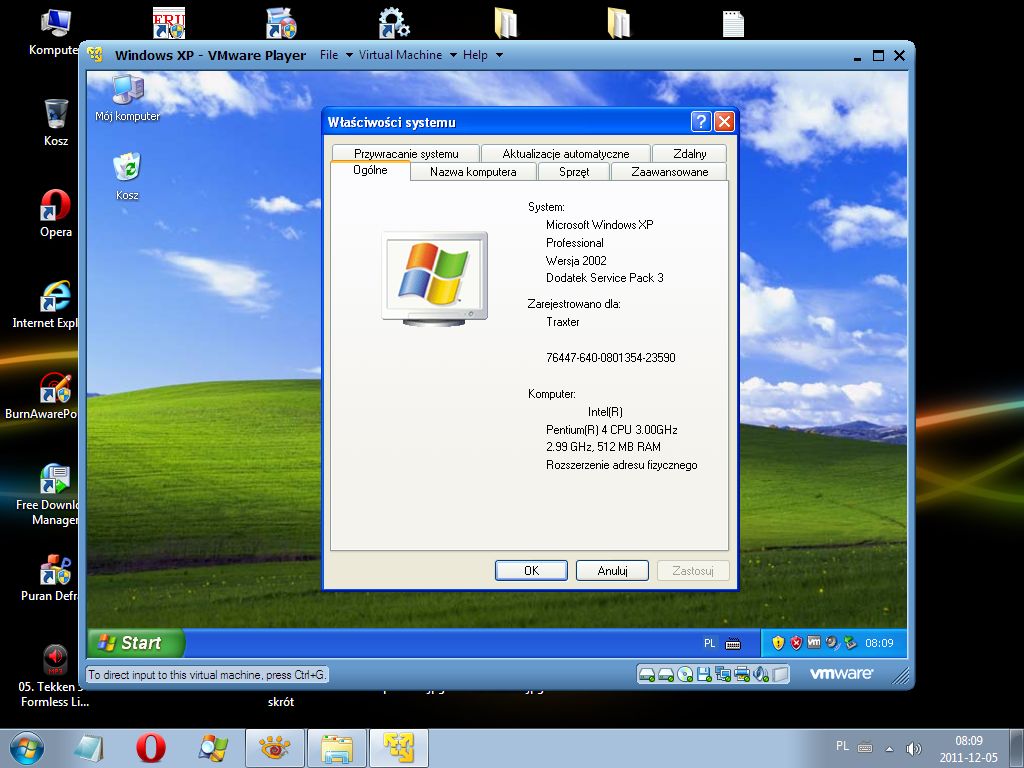Click the help question mark button in dialog
The width and height of the screenshot is (1024, 768).
pyautogui.click(x=701, y=121)
